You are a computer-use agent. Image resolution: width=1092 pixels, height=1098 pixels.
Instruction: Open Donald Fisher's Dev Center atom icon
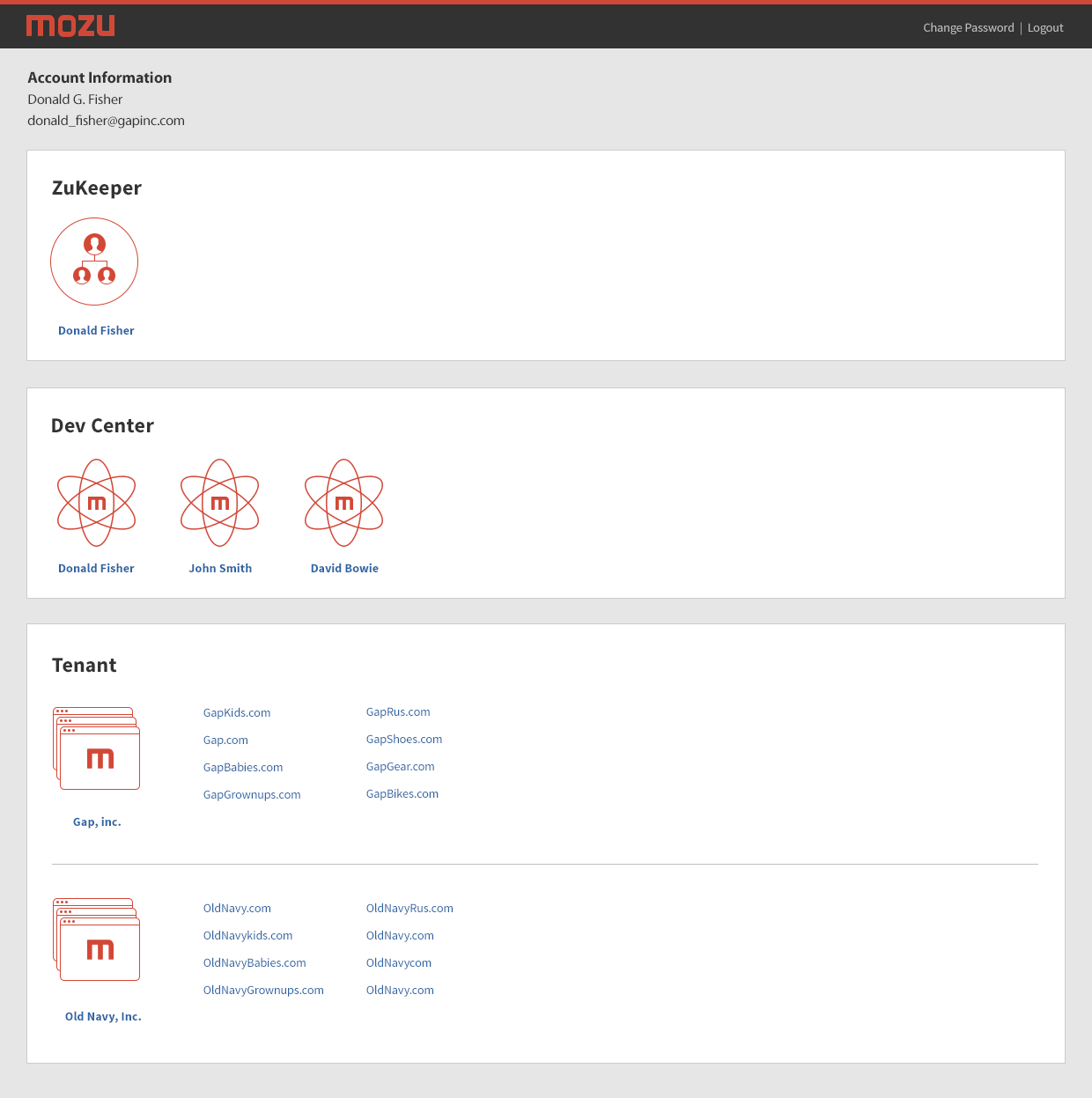(97, 503)
